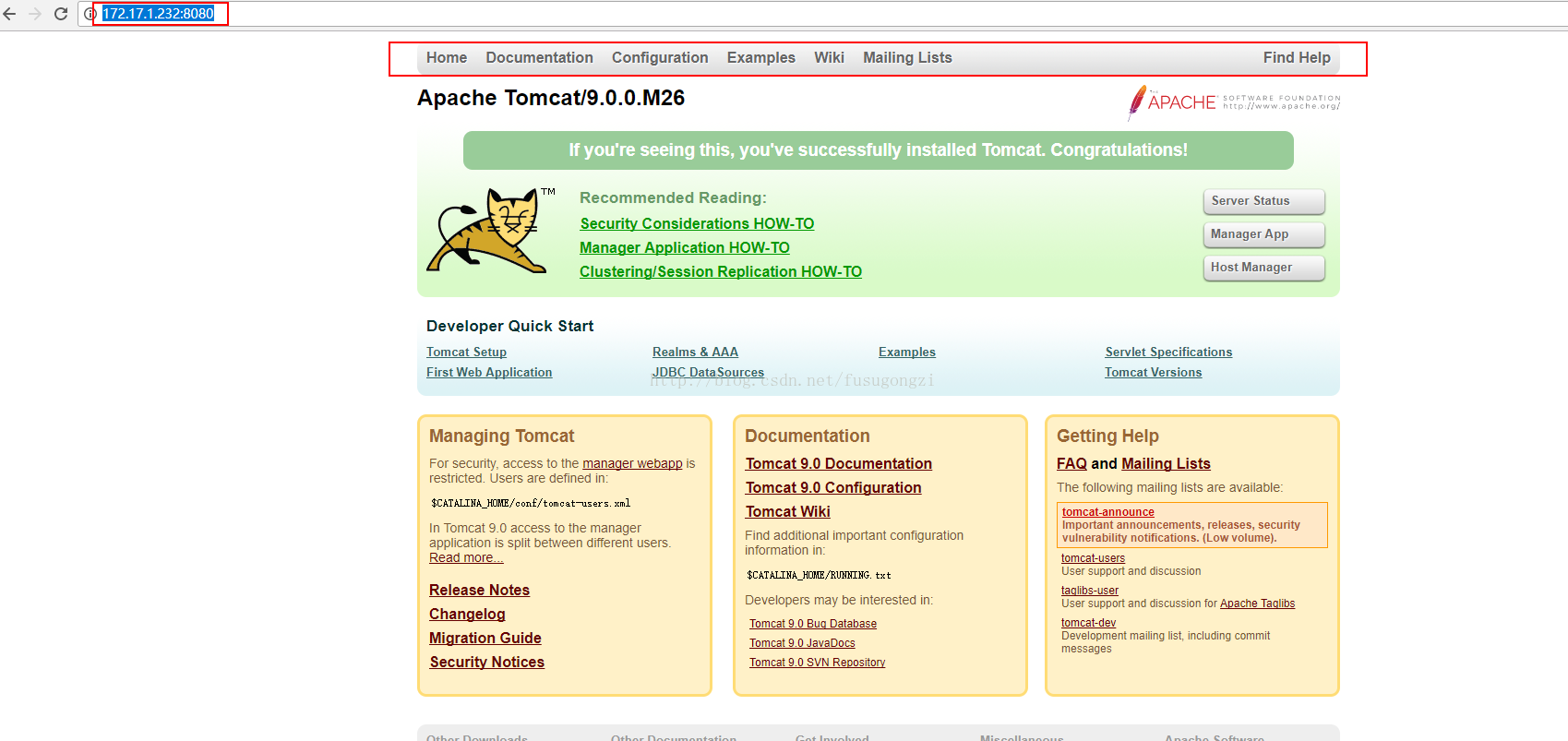Open the Realms & AAA link

pyautogui.click(x=695, y=352)
